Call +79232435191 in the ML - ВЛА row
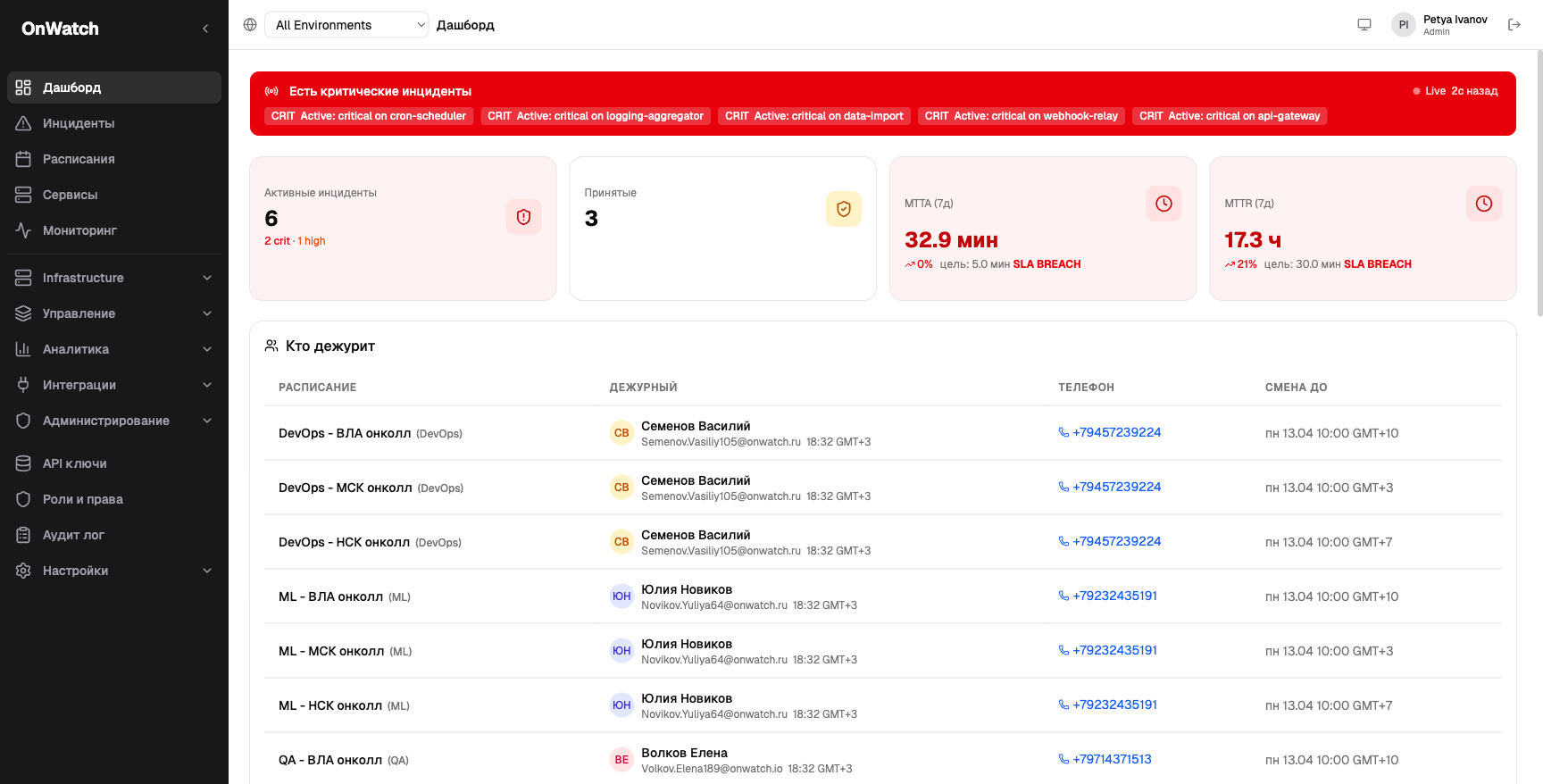The width and height of the screenshot is (1543, 784). pos(1108,596)
